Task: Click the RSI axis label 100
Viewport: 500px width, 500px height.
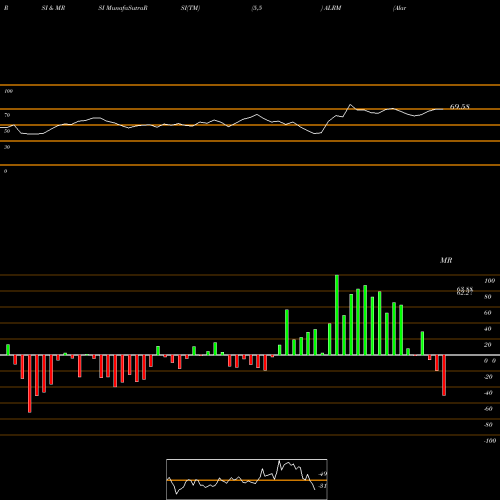Action: click(8, 91)
